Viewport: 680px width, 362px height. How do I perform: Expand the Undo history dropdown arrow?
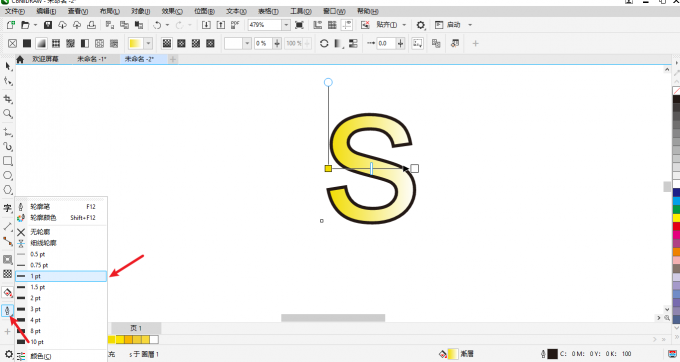tap(167, 25)
